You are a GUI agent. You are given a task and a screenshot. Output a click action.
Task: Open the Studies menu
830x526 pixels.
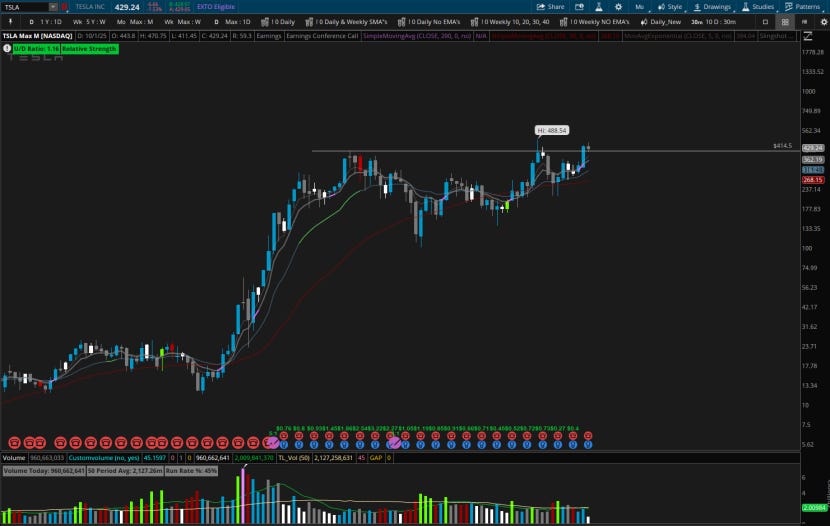tap(758, 7)
